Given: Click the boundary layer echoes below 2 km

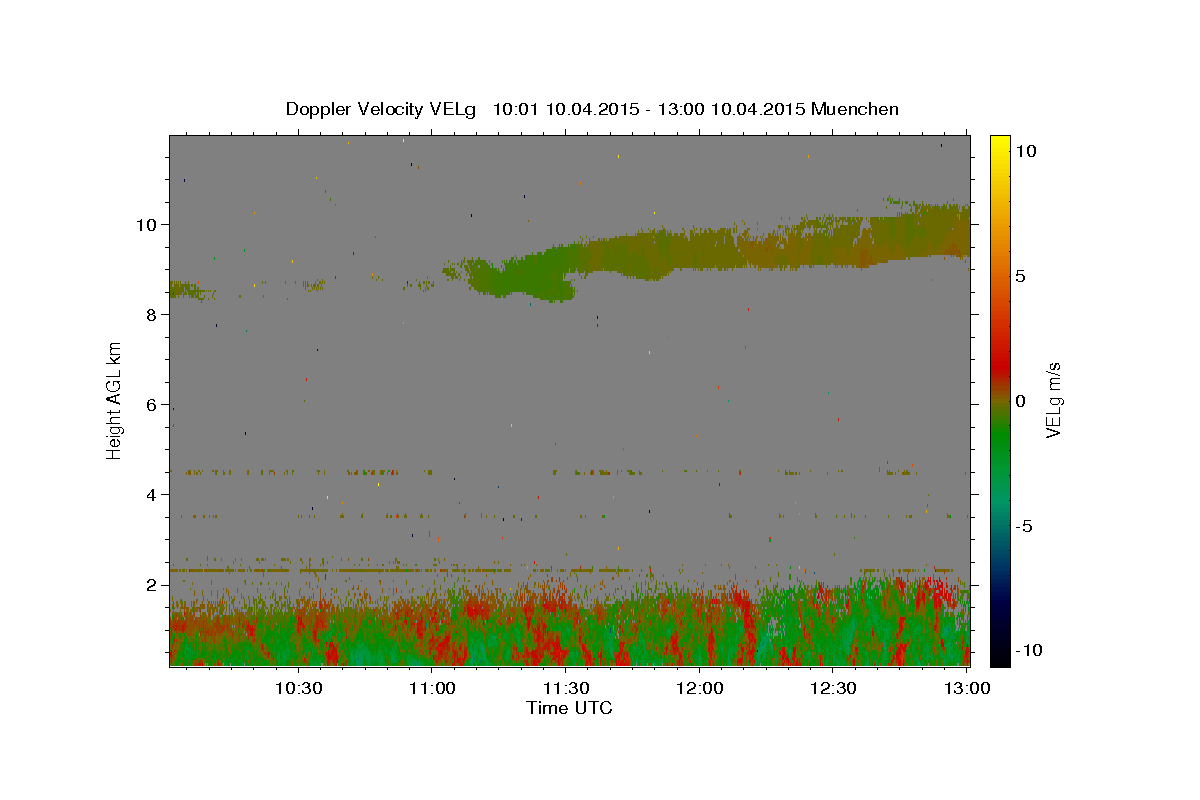Looking at the screenshot, I should pyautogui.click(x=570, y=625).
